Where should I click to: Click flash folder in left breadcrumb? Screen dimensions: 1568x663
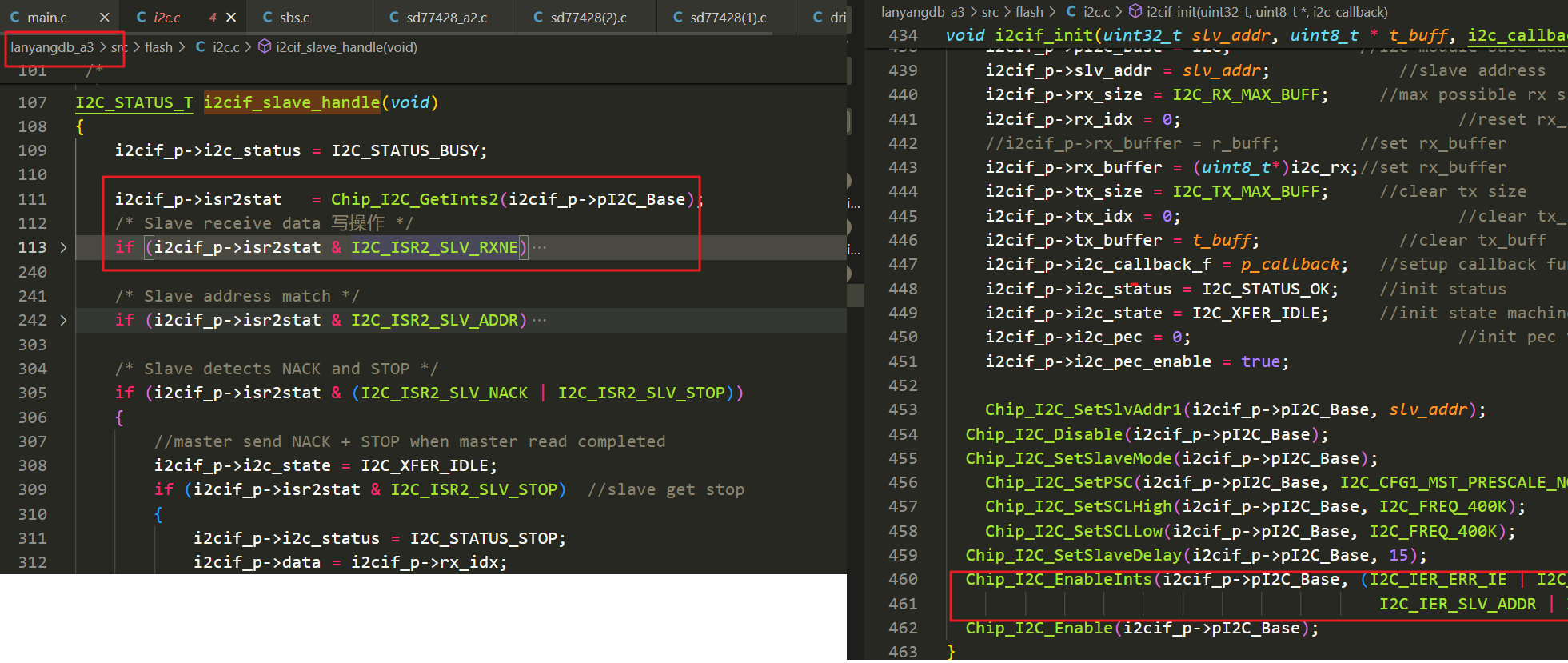coord(158,47)
